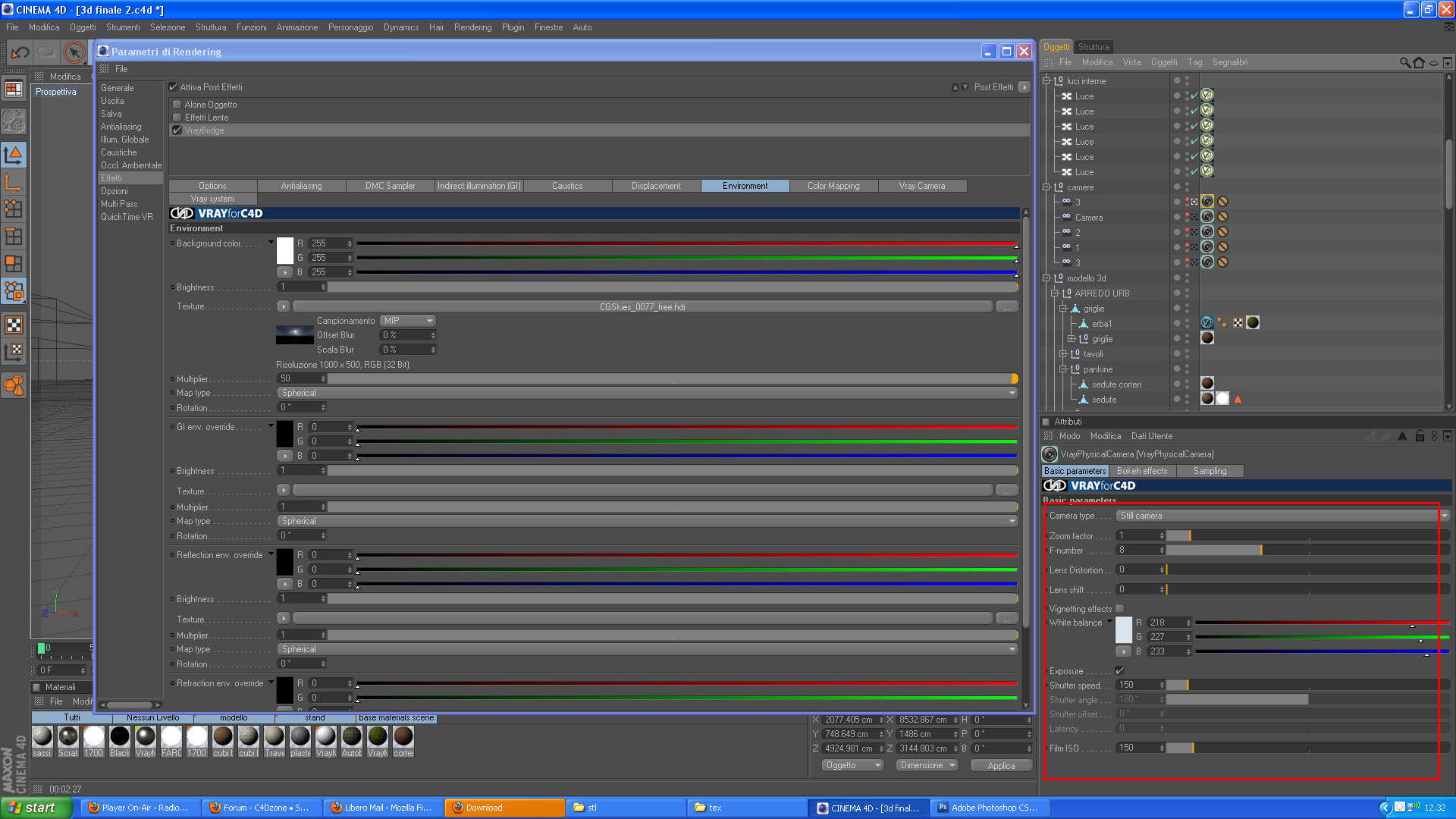
Task: Toggle the Vignetting effects checkbox
Action: pos(1119,608)
